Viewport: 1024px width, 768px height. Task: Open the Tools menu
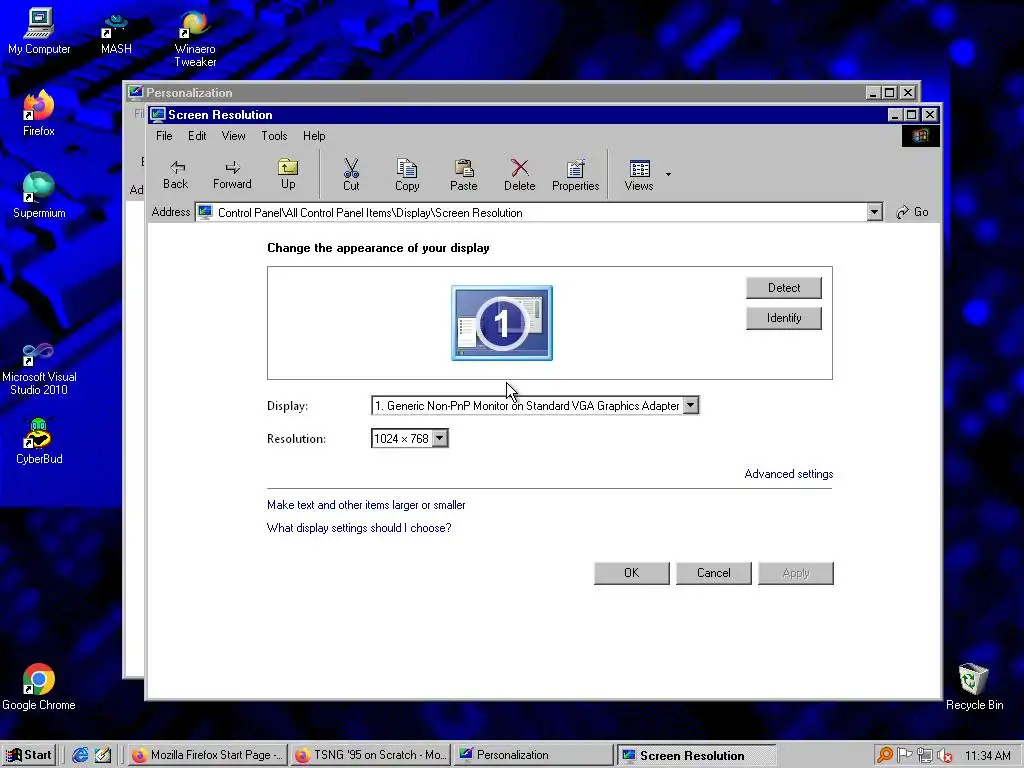pos(274,136)
